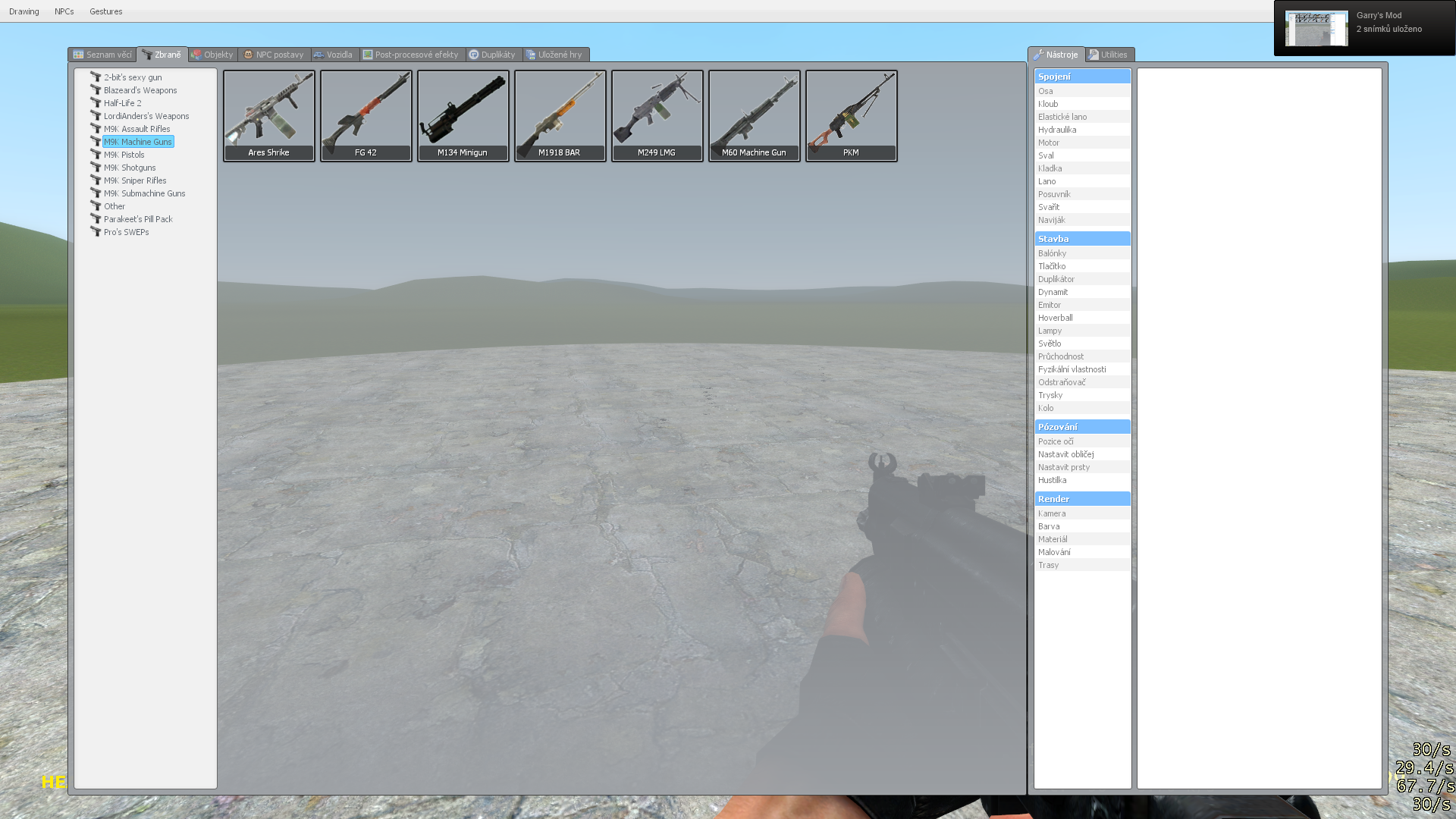Select the Osa tool
Screen dimensions: 1456x819
tap(1082, 91)
